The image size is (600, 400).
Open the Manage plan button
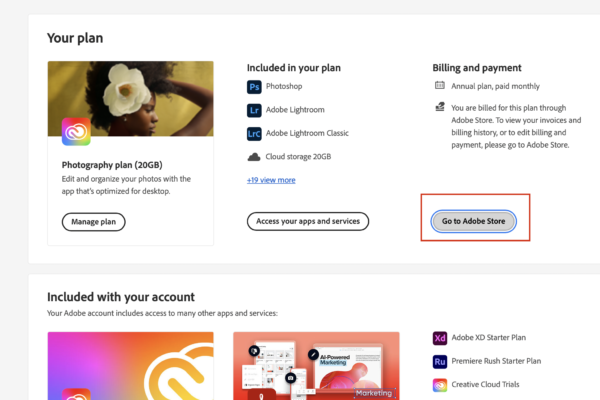click(x=93, y=222)
